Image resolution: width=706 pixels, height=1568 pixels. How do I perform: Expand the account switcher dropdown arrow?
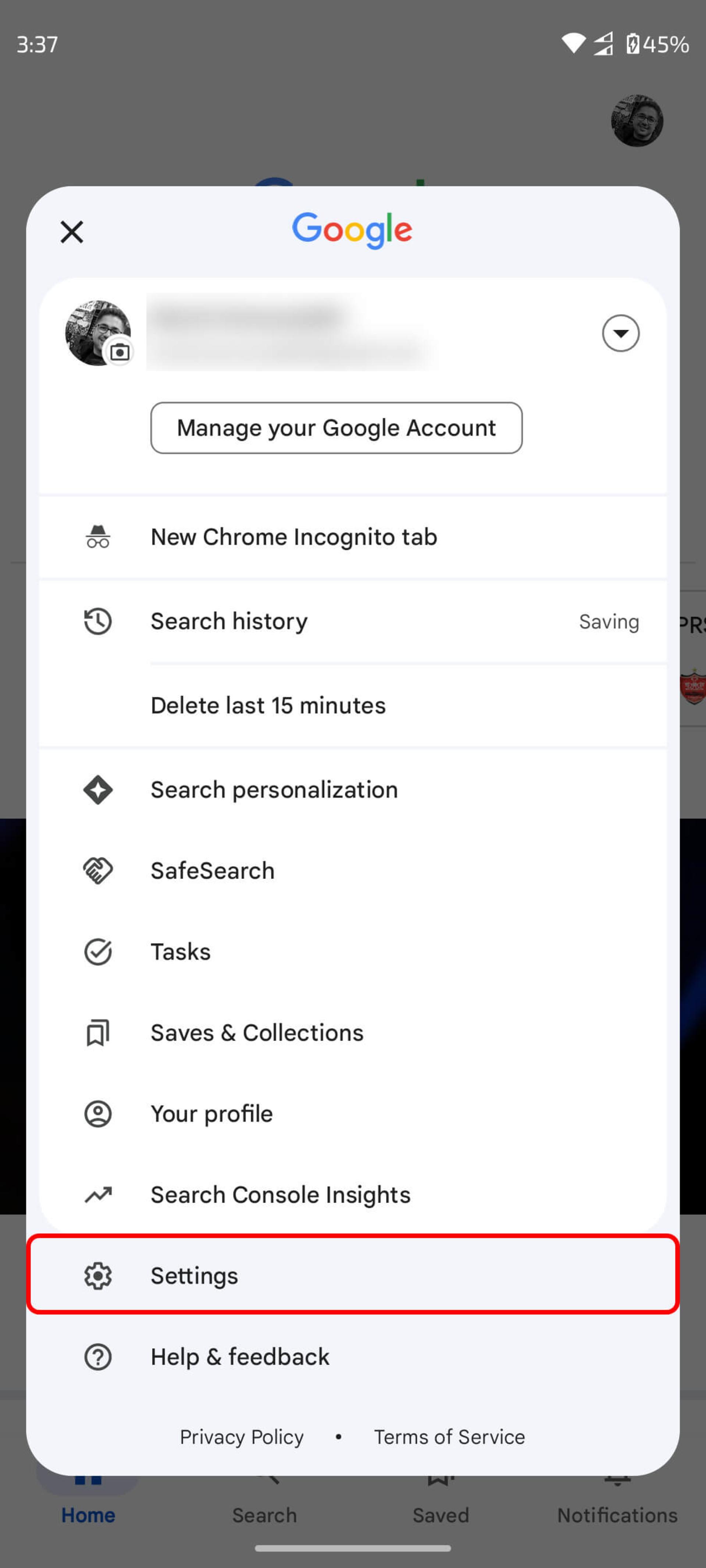(x=620, y=333)
